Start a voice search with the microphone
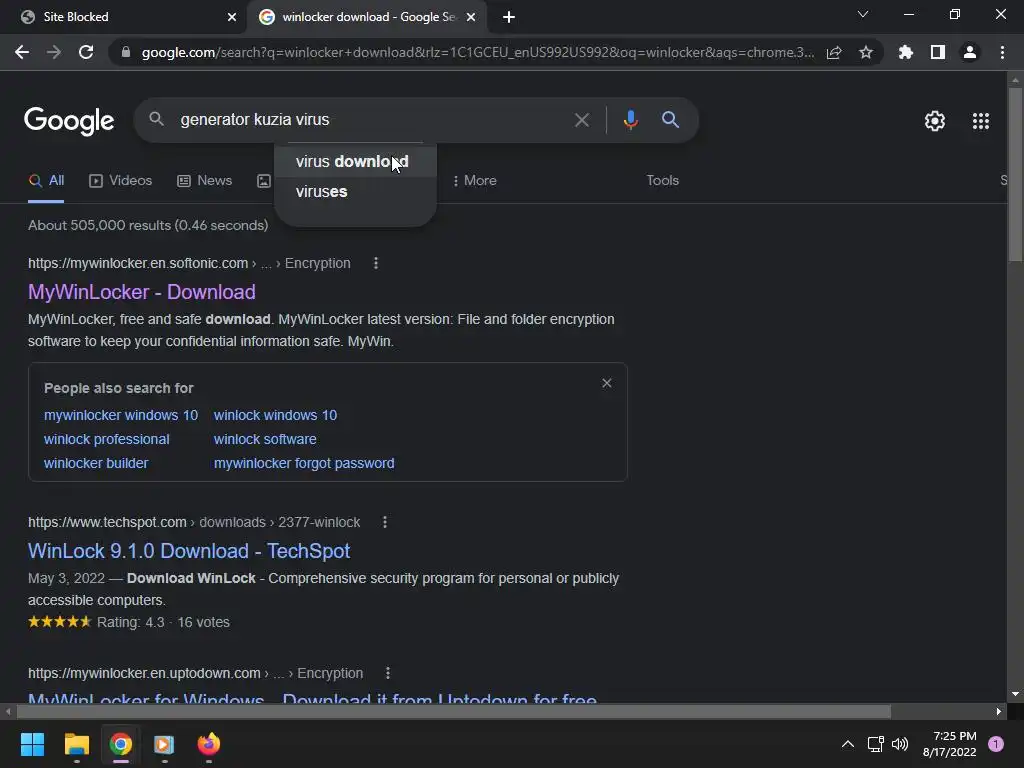The image size is (1024, 768). pos(630,120)
